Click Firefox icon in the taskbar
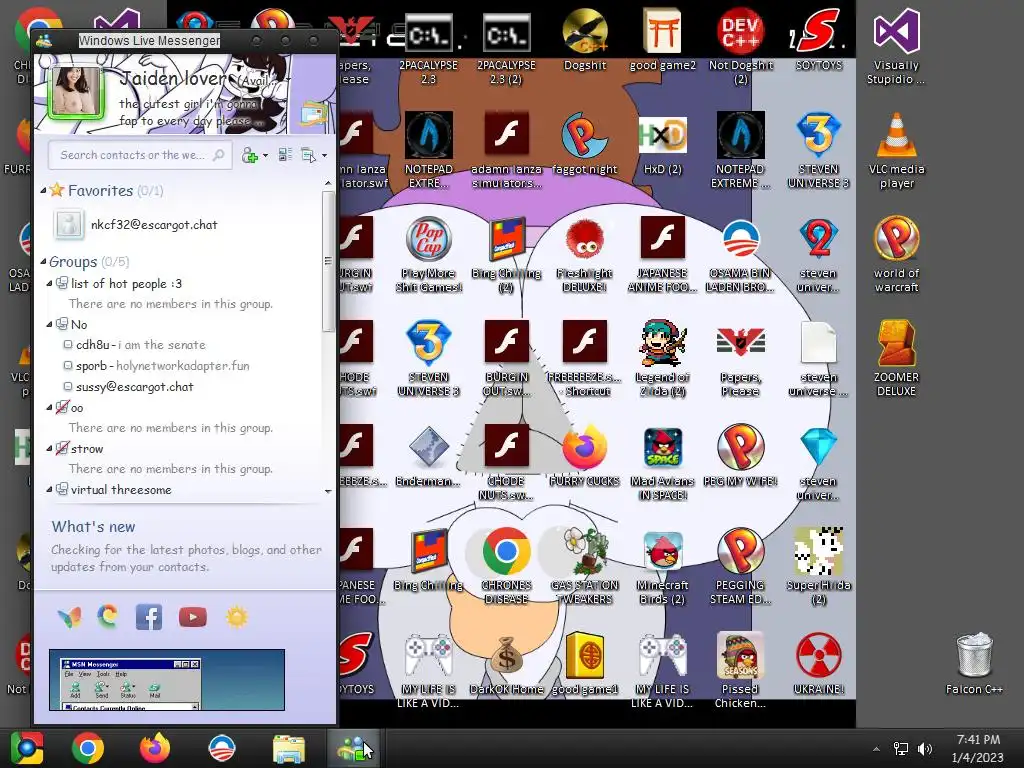Image resolution: width=1024 pixels, height=768 pixels. 155,748
